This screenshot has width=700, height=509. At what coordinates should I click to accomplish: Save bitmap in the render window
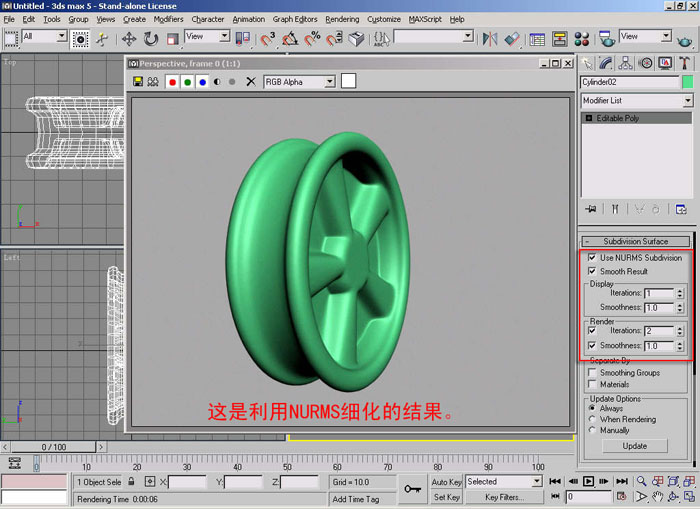point(138,82)
